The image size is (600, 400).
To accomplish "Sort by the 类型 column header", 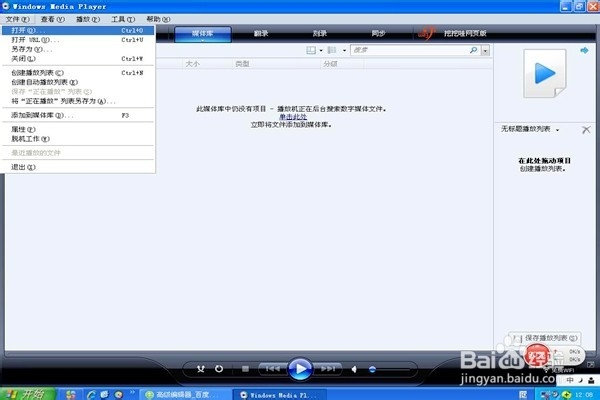I will [x=242, y=64].
